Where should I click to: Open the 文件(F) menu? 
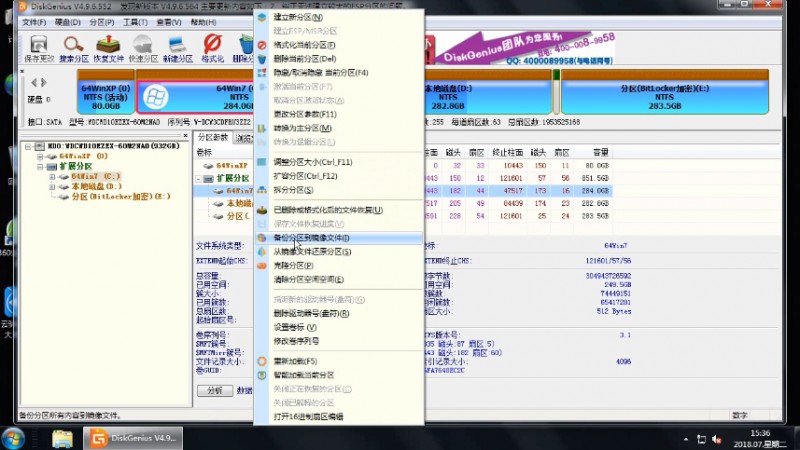34,22
